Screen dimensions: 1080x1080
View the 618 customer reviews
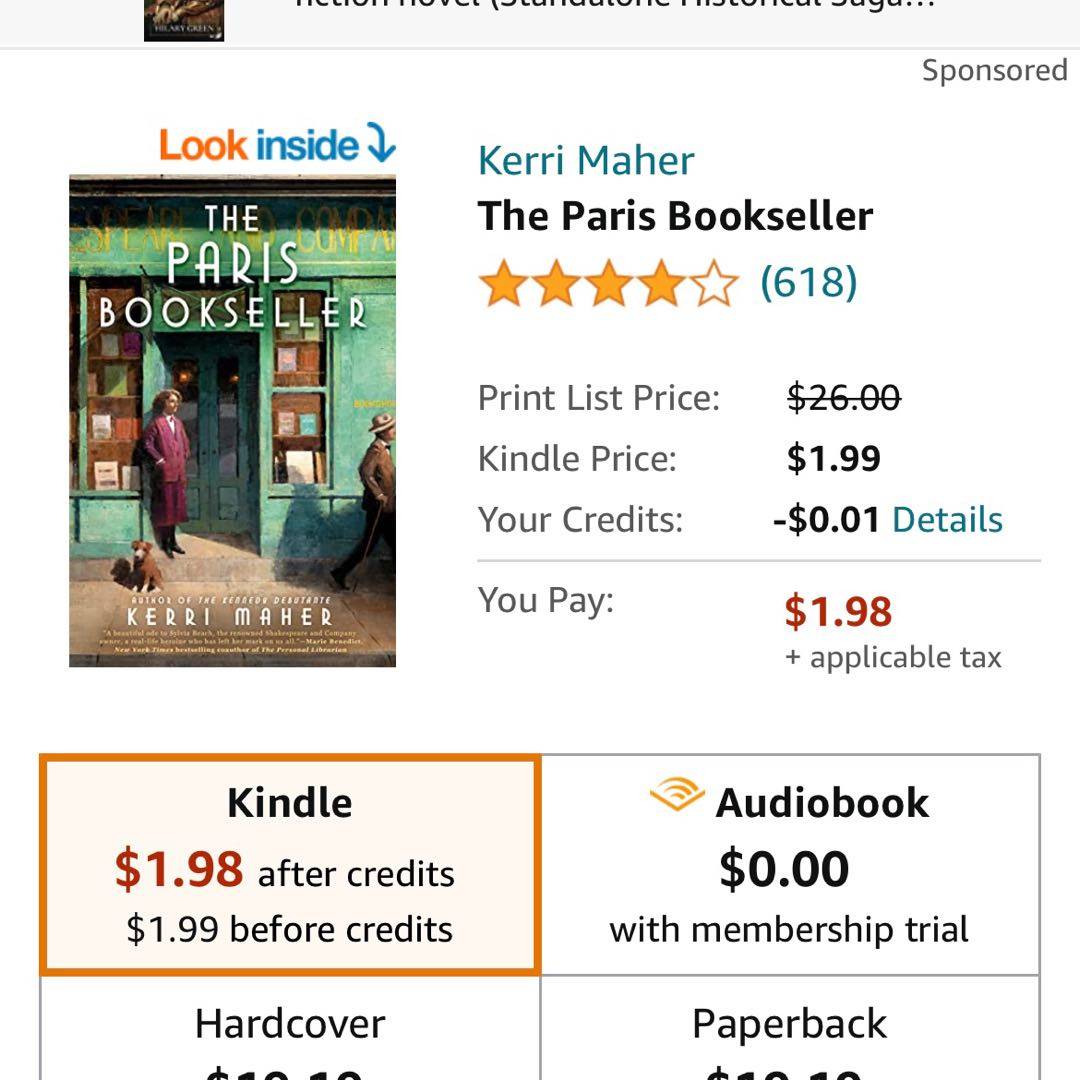pos(808,283)
